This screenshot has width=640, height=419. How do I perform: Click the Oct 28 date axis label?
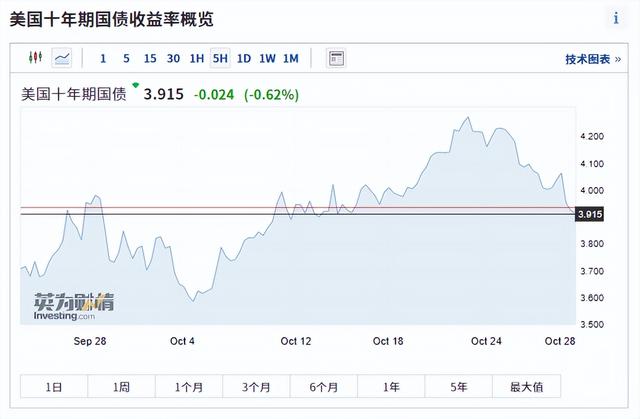coord(560,341)
